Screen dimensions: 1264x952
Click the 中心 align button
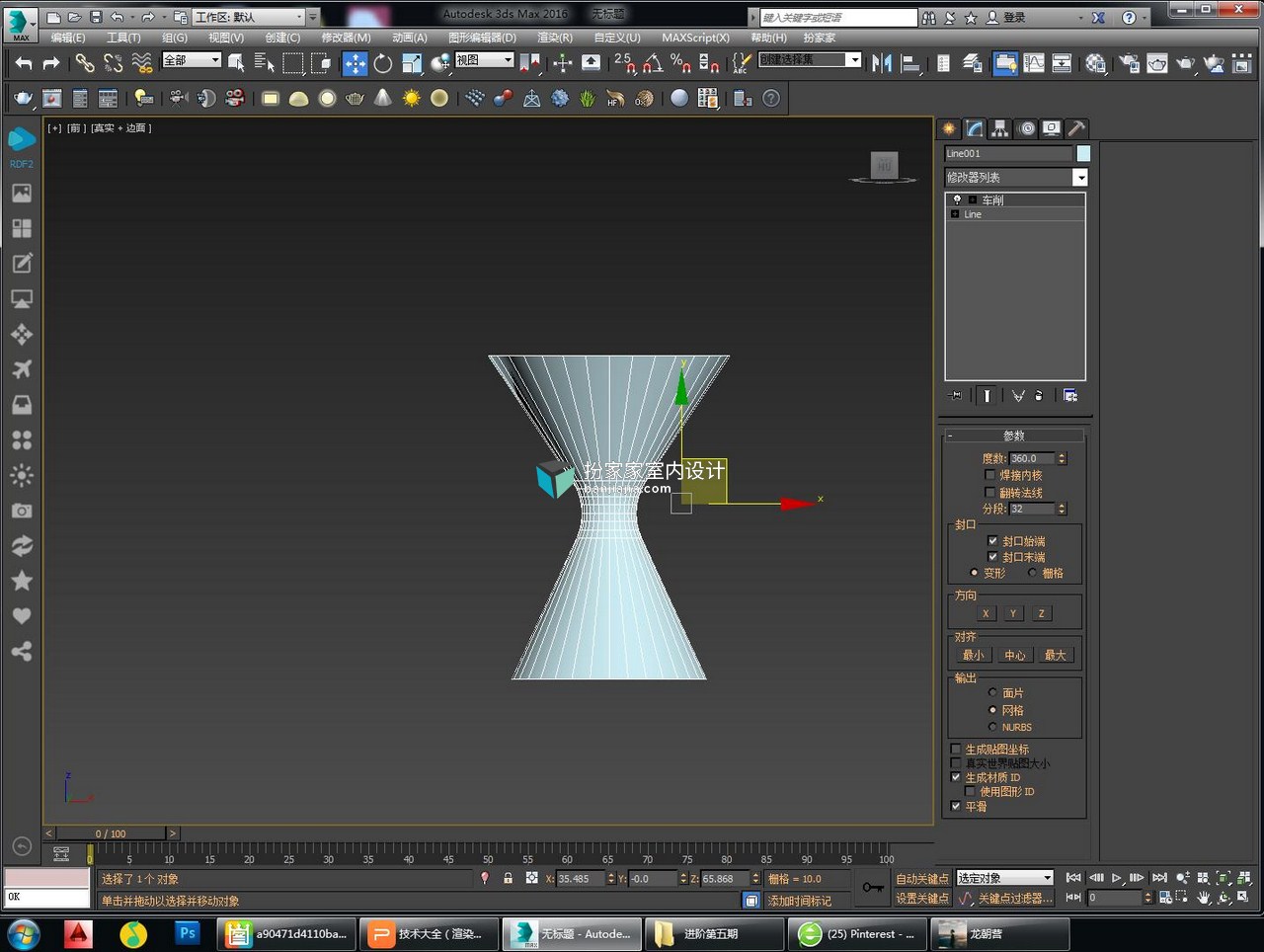pos(1015,655)
